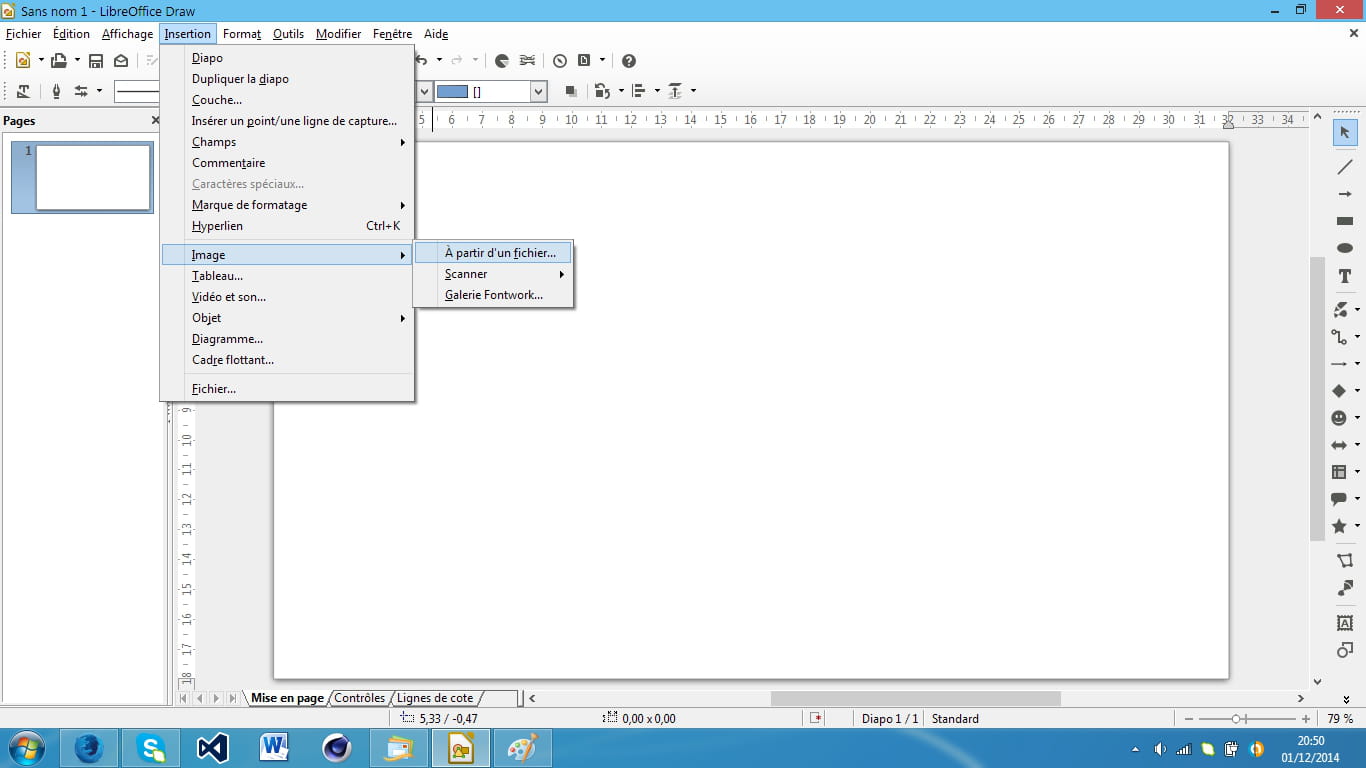Screen dimensions: 1366x768
Task: Click the Arrange icon in toolbar
Action: pyautogui.click(x=675, y=91)
